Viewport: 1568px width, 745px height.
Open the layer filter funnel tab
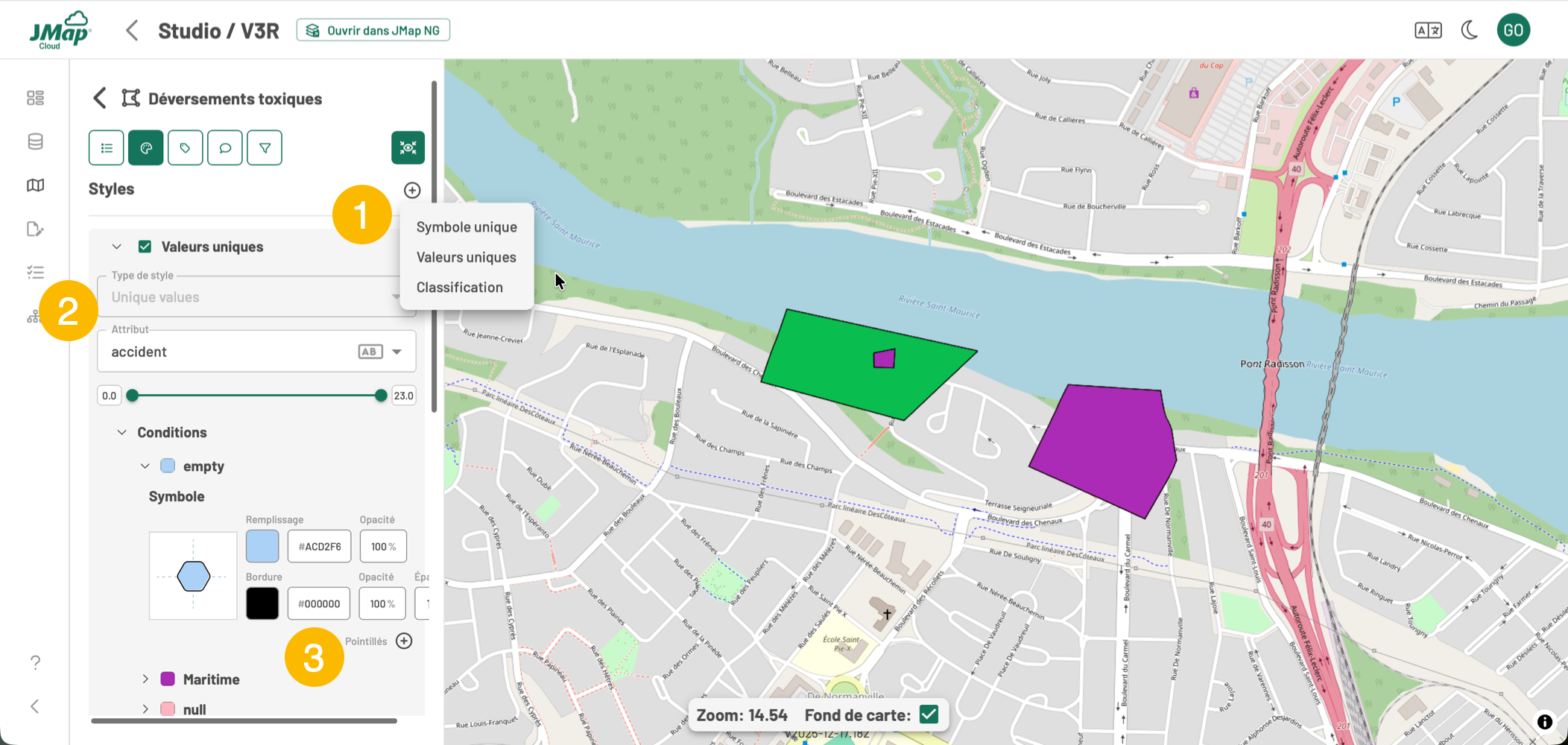pyautogui.click(x=265, y=148)
